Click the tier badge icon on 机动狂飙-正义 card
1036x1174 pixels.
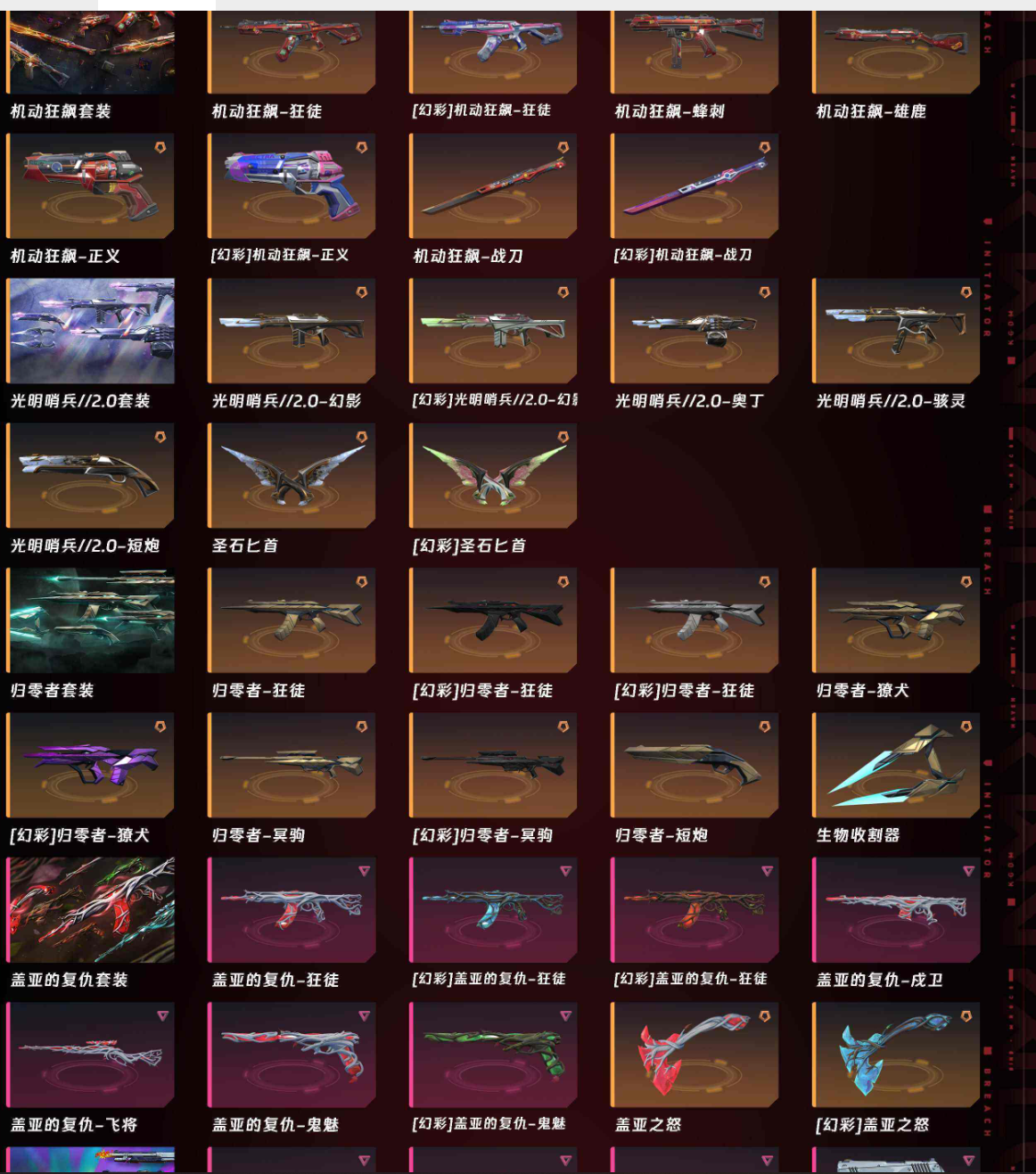[160, 148]
